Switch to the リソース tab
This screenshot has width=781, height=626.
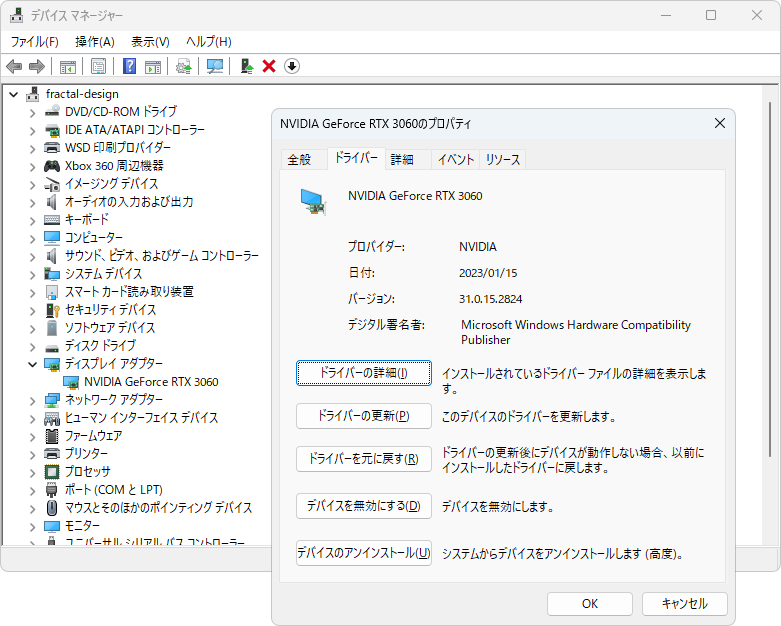[503, 160]
